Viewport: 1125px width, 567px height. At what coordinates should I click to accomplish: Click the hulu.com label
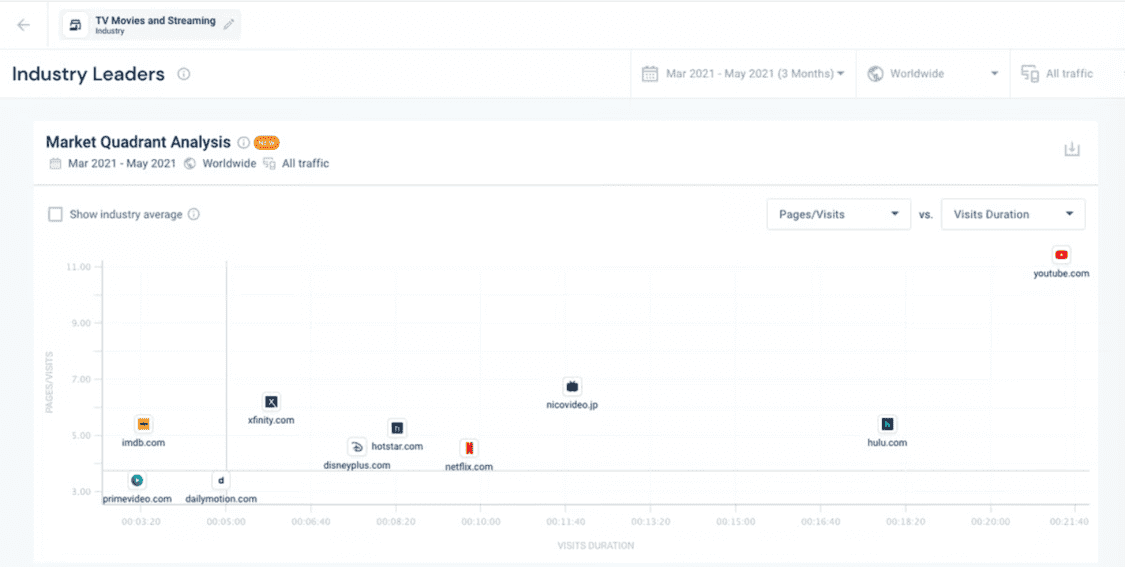[888, 443]
